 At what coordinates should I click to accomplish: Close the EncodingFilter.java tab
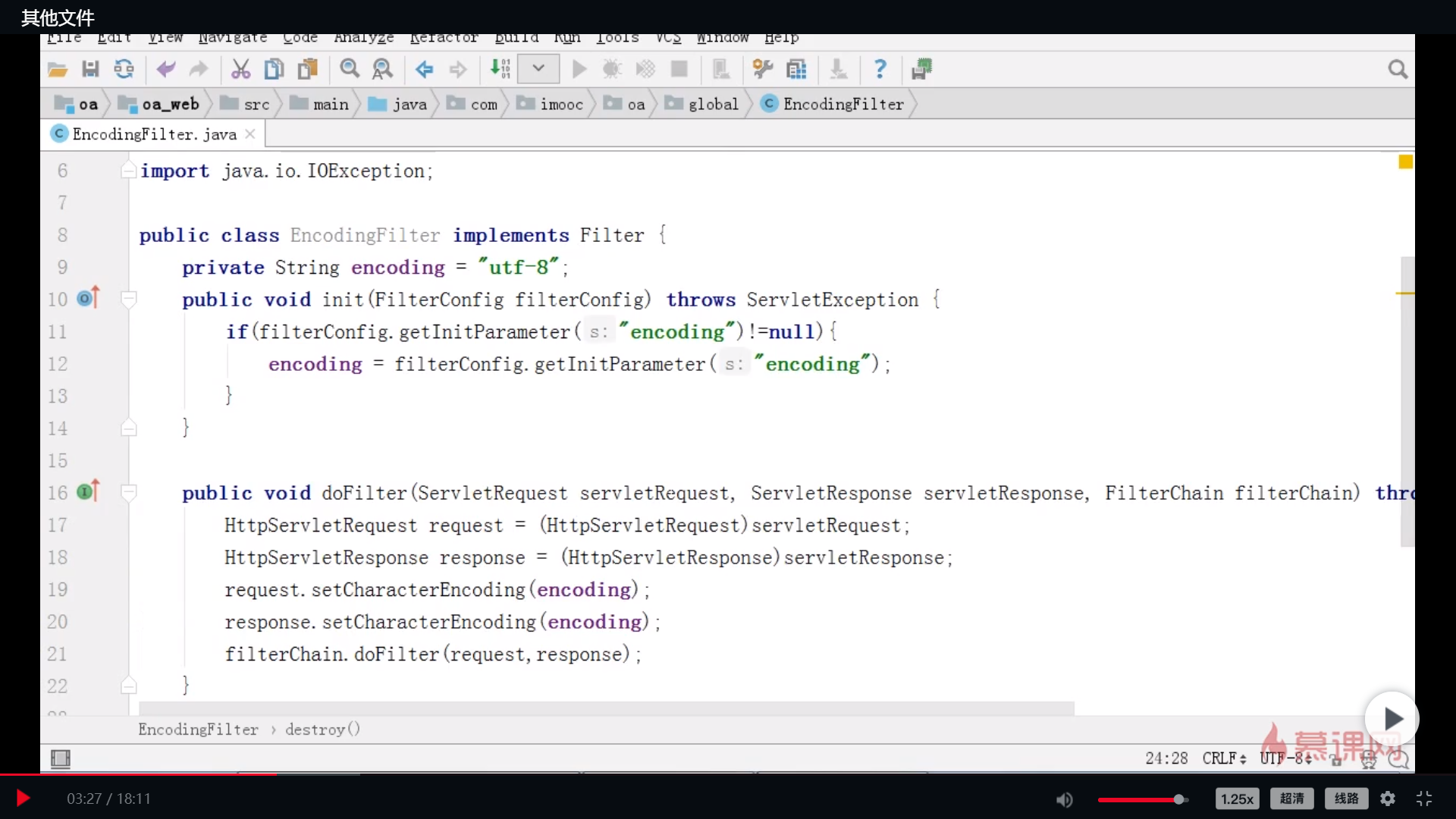(x=250, y=134)
